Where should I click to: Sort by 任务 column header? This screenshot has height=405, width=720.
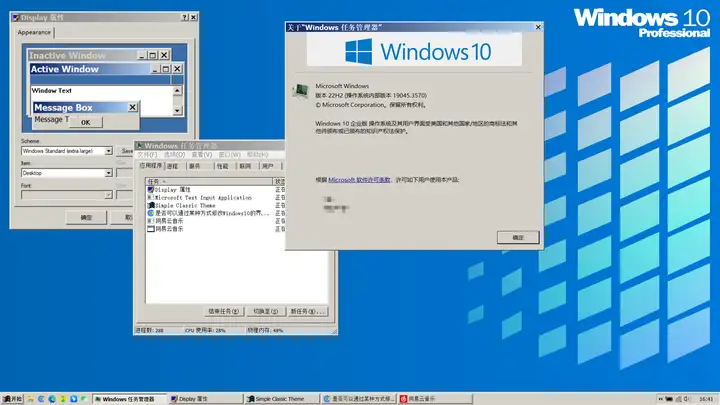coord(209,181)
